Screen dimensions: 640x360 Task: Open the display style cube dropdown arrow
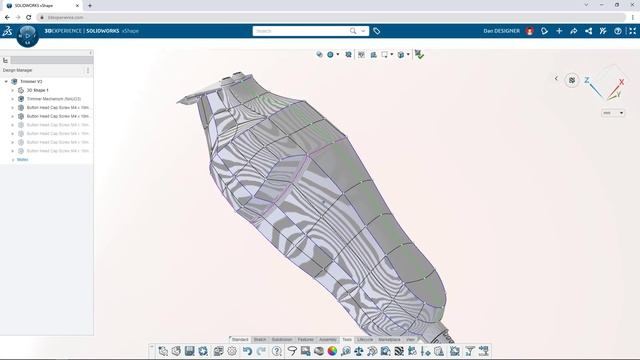coord(408,54)
